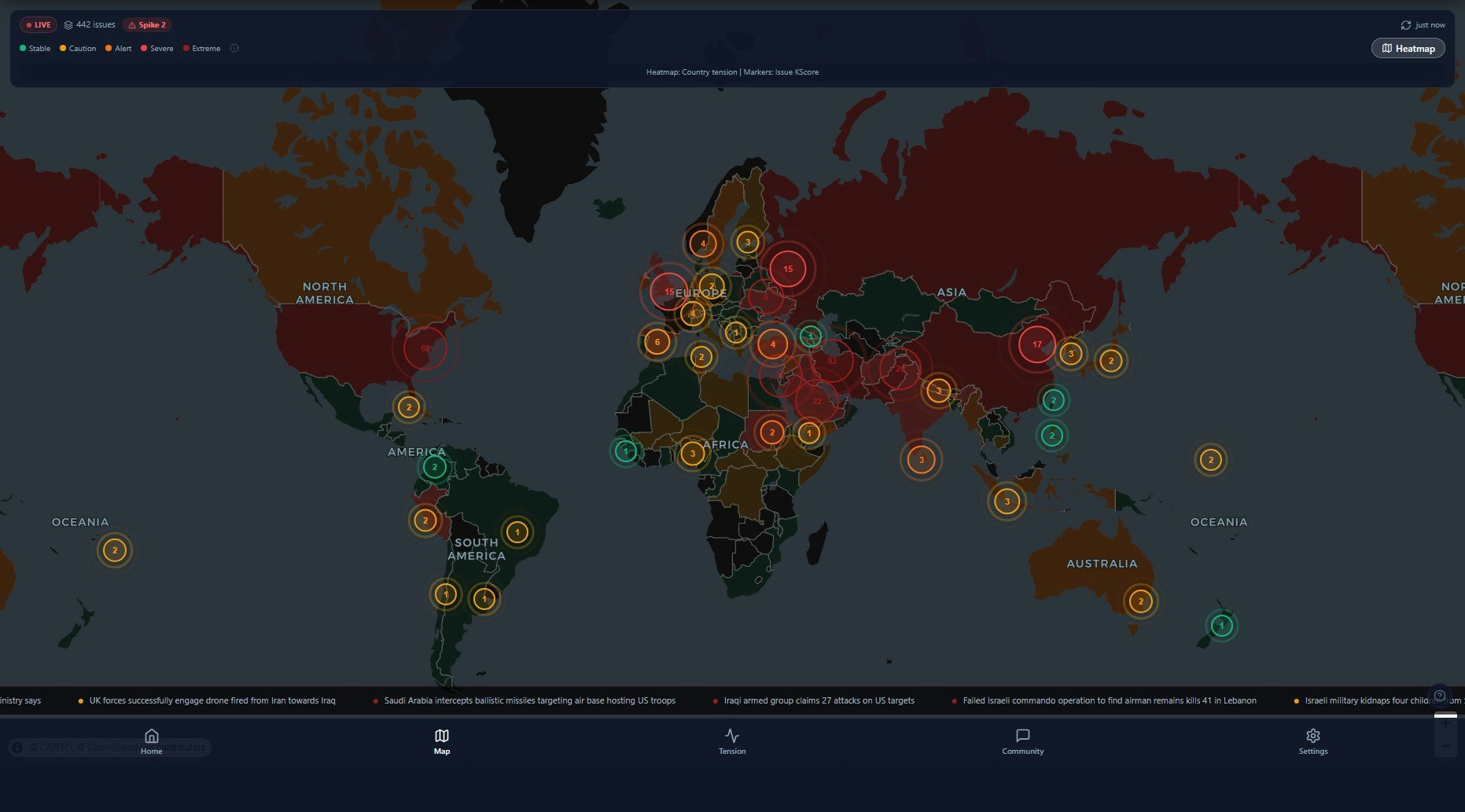Open the Tension tab
The width and height of the screenshot is (1465, 812).
click(732, 741)
